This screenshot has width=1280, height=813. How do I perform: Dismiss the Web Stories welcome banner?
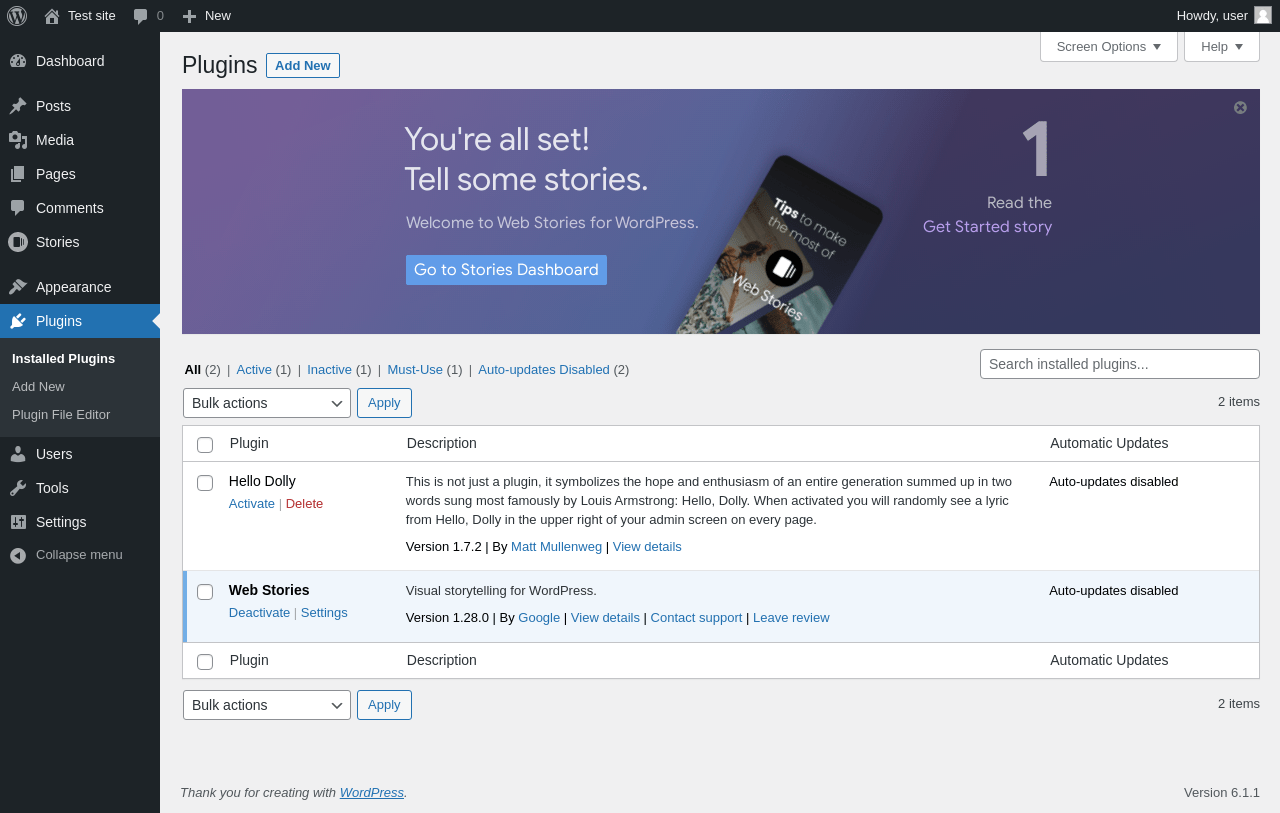pos(1240,108)
